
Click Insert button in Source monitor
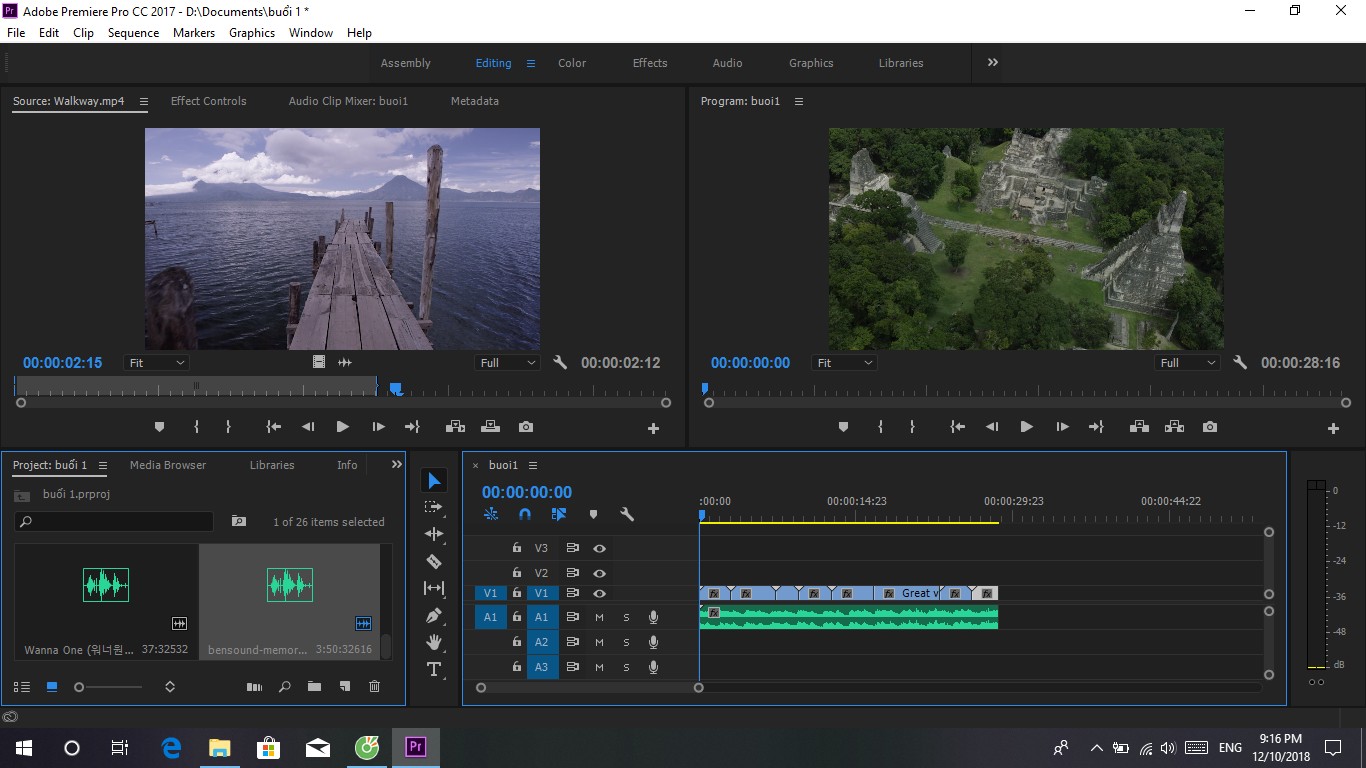point(455,427)
